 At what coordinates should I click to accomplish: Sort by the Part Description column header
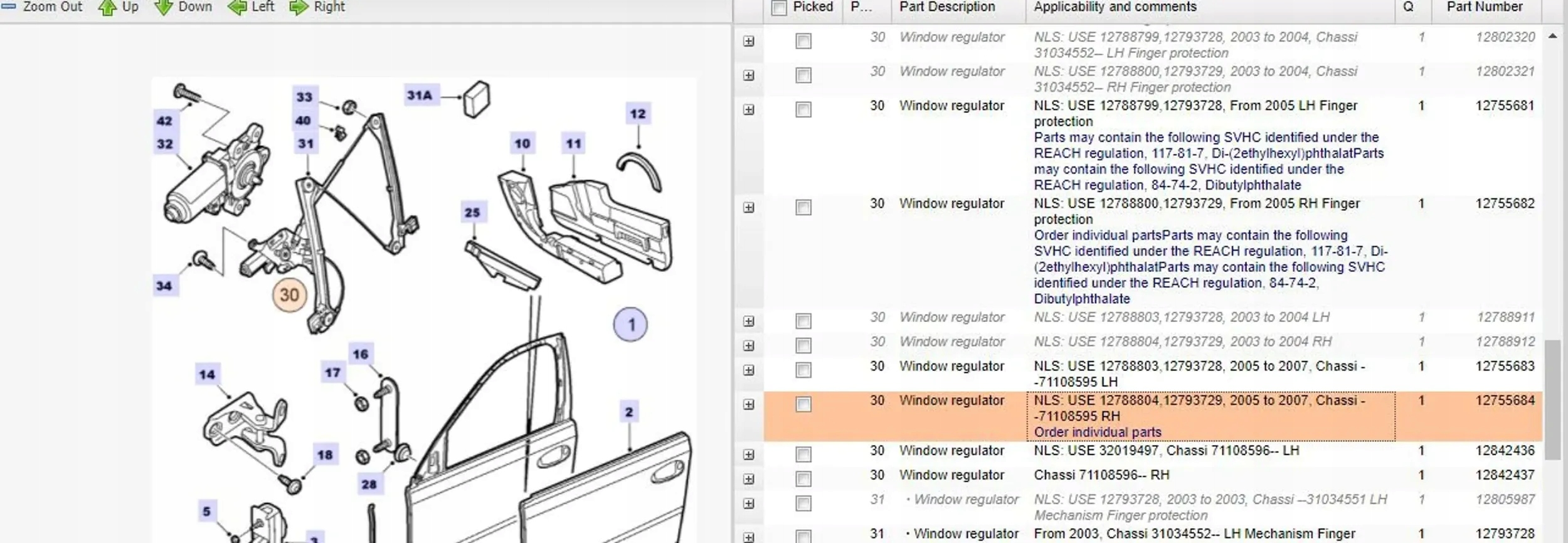pos(958,8)
